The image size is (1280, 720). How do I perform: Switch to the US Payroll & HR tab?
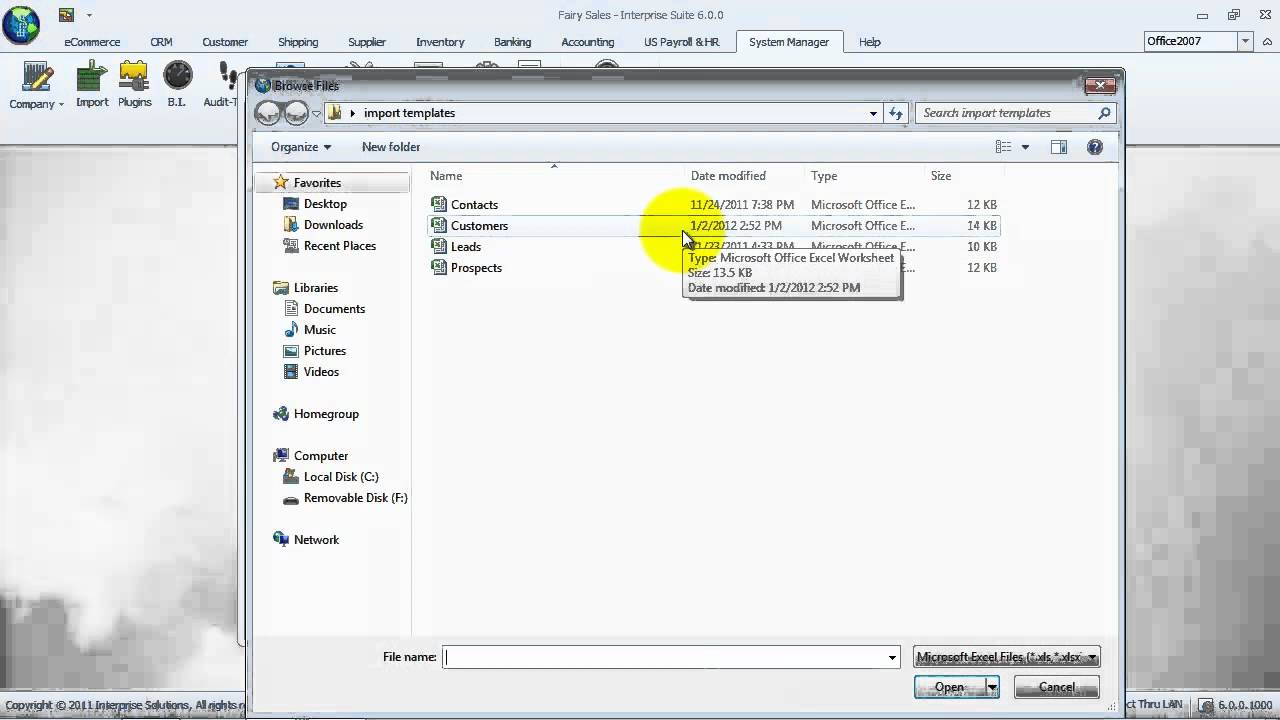tap(682, 42)
